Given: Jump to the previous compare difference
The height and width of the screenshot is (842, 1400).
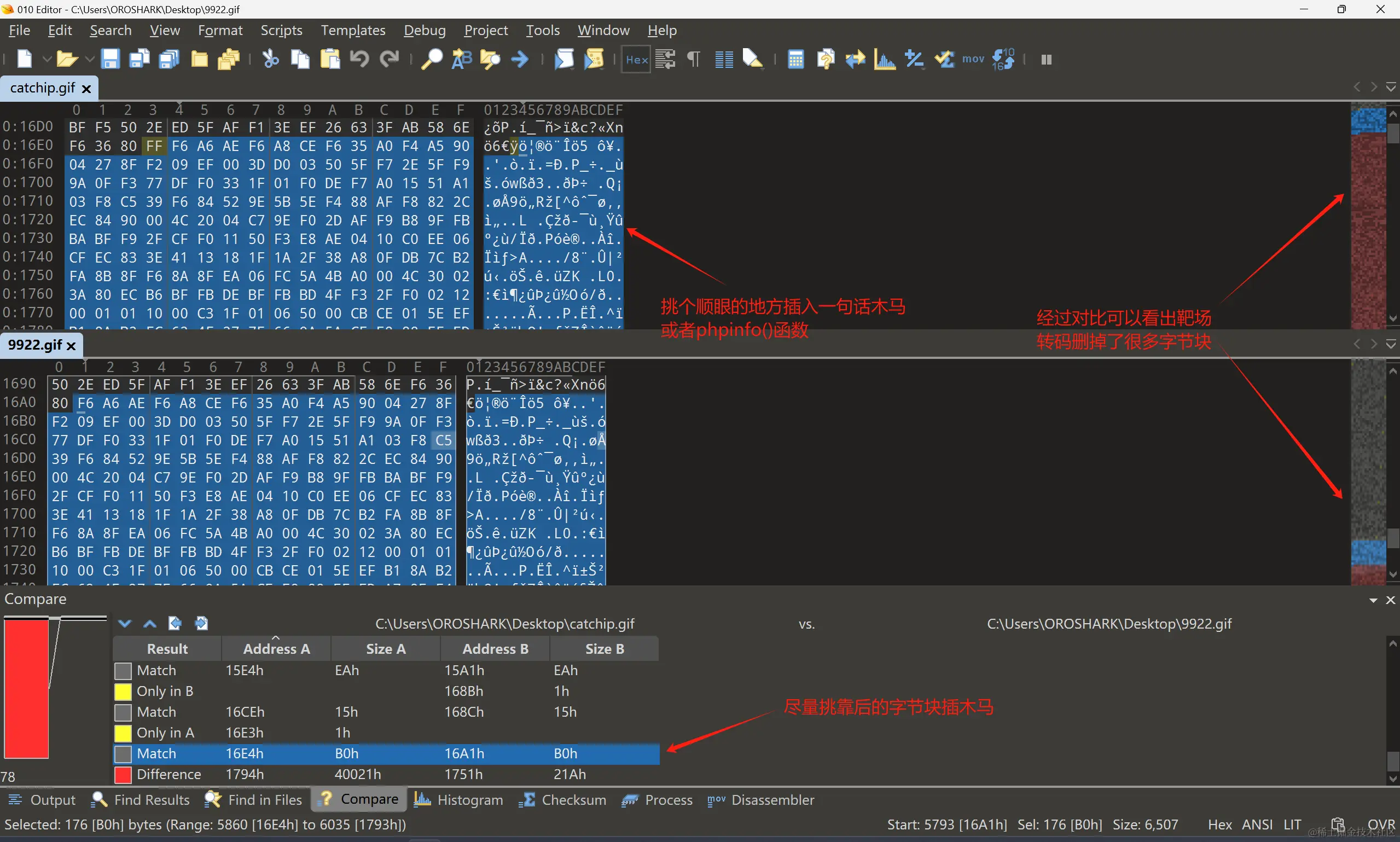Looking at the screenshot, I should [150, 624].
